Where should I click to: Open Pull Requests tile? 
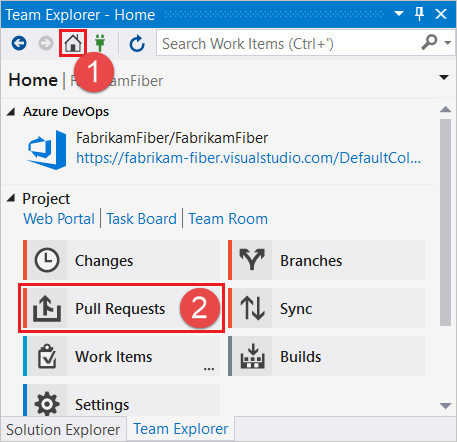121,308
